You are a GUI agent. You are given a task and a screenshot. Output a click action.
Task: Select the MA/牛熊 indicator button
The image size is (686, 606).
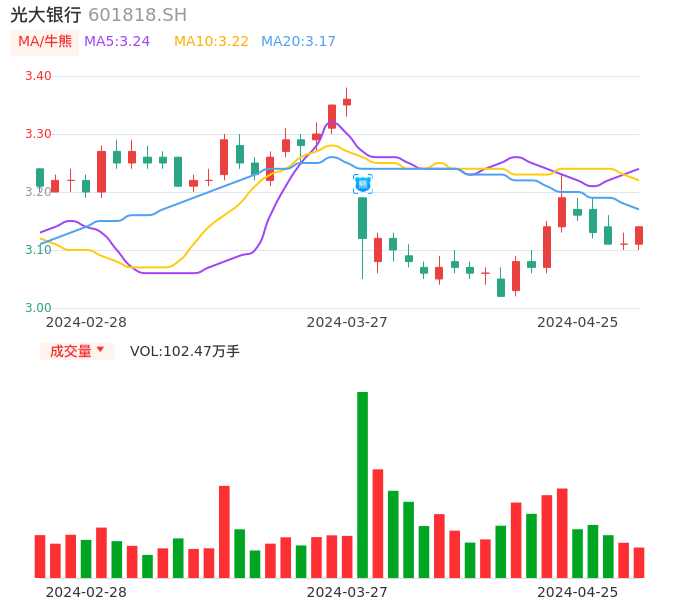(44, 42)
